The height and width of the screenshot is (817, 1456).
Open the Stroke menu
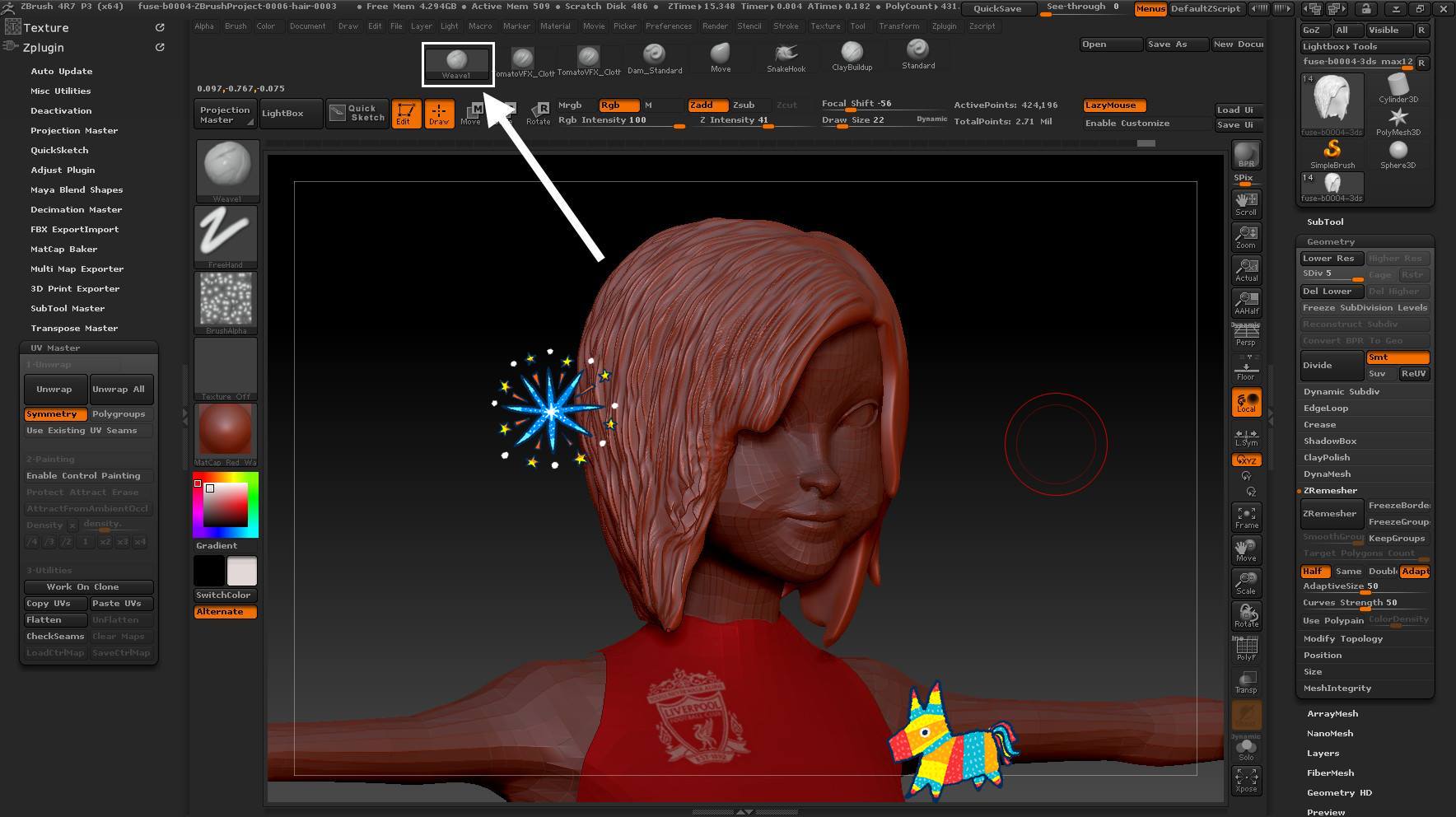(x=785, y=26)
